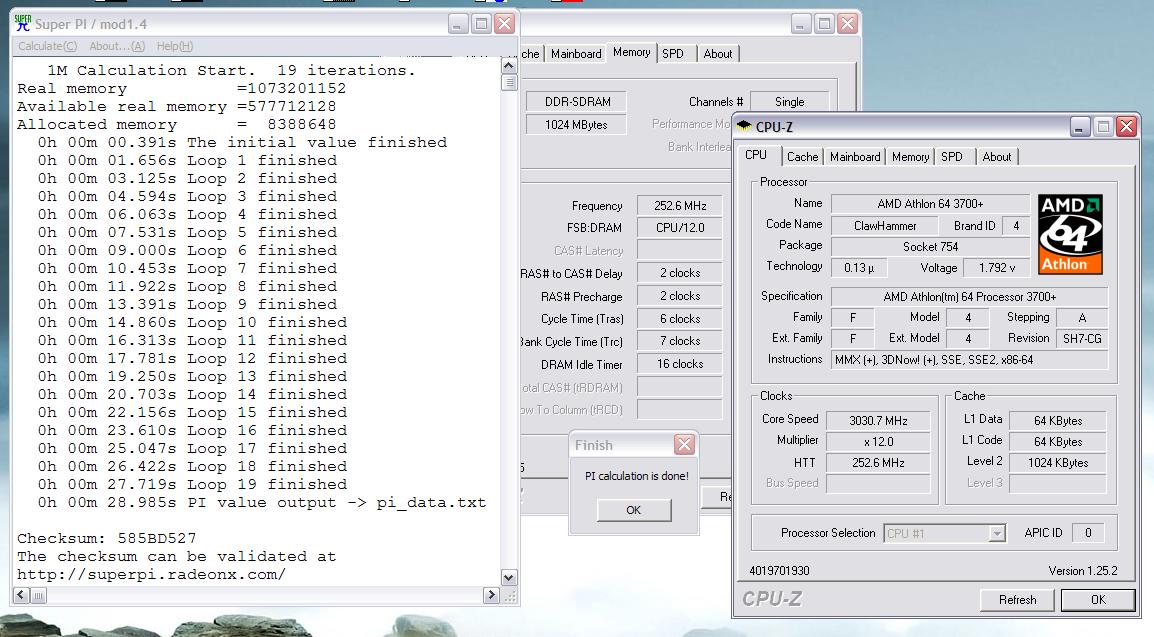The height and width of the screenshot is (637, 1154).
Task: Click the Cycle Time (Tras) 6 clocks value
Action: (x=680, y=318)
